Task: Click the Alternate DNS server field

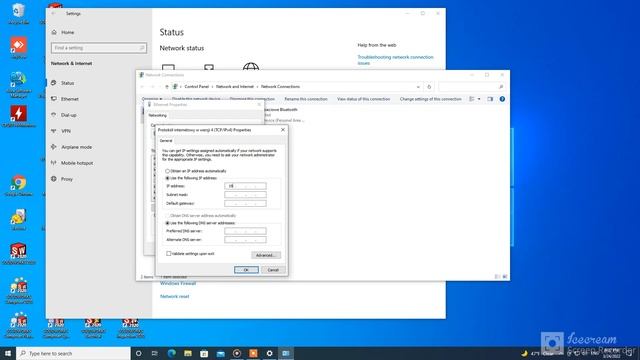Action: point(245,240)
